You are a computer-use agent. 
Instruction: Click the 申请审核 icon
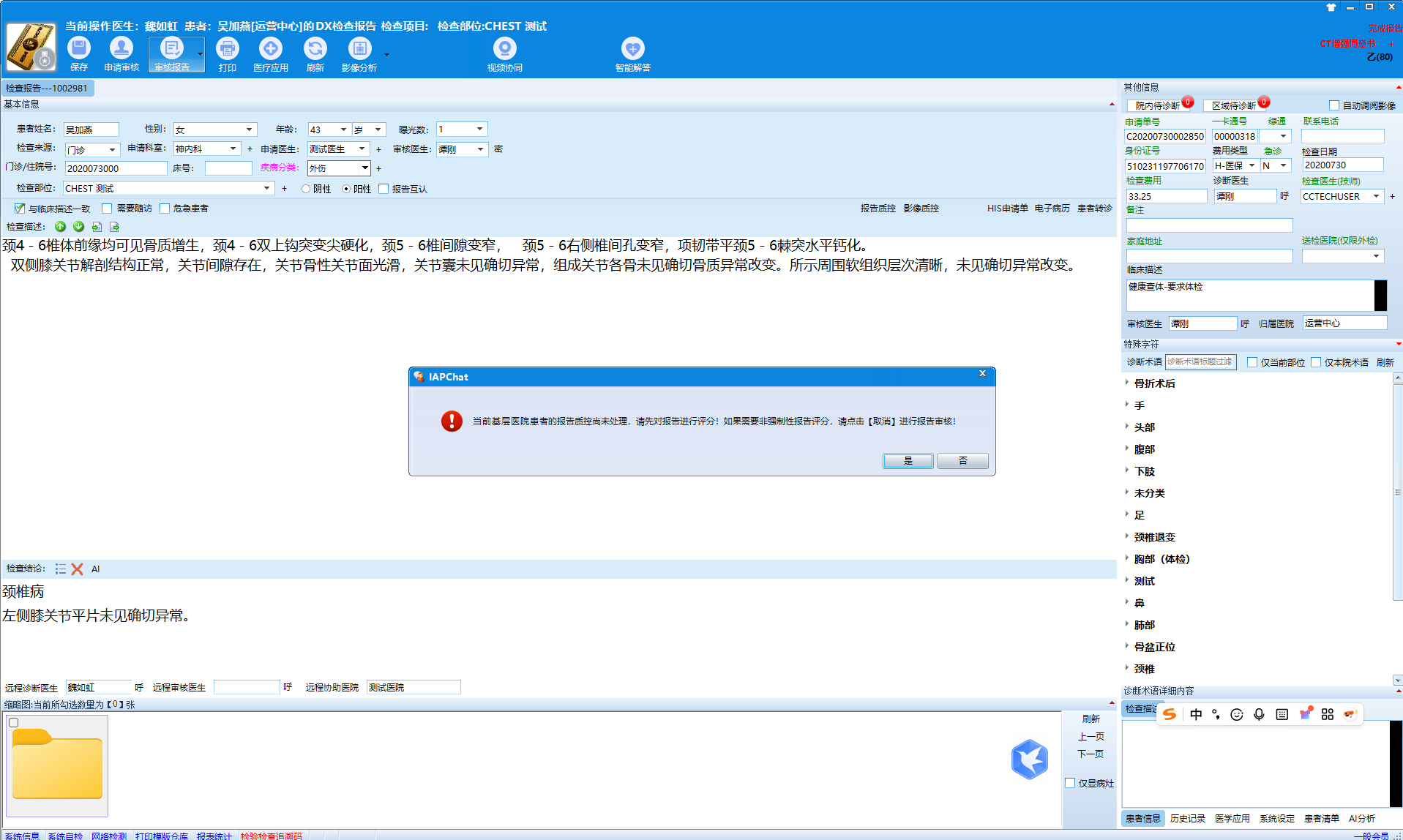[121, 49]
